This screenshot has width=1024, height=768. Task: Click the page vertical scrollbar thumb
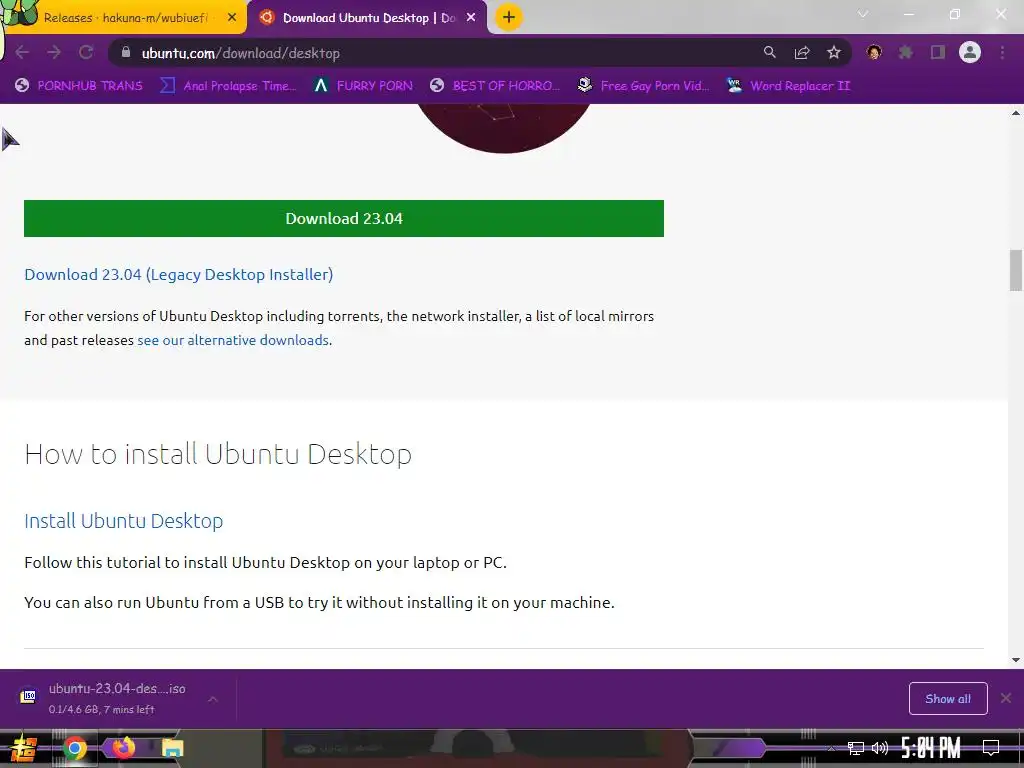(1016, 270)
